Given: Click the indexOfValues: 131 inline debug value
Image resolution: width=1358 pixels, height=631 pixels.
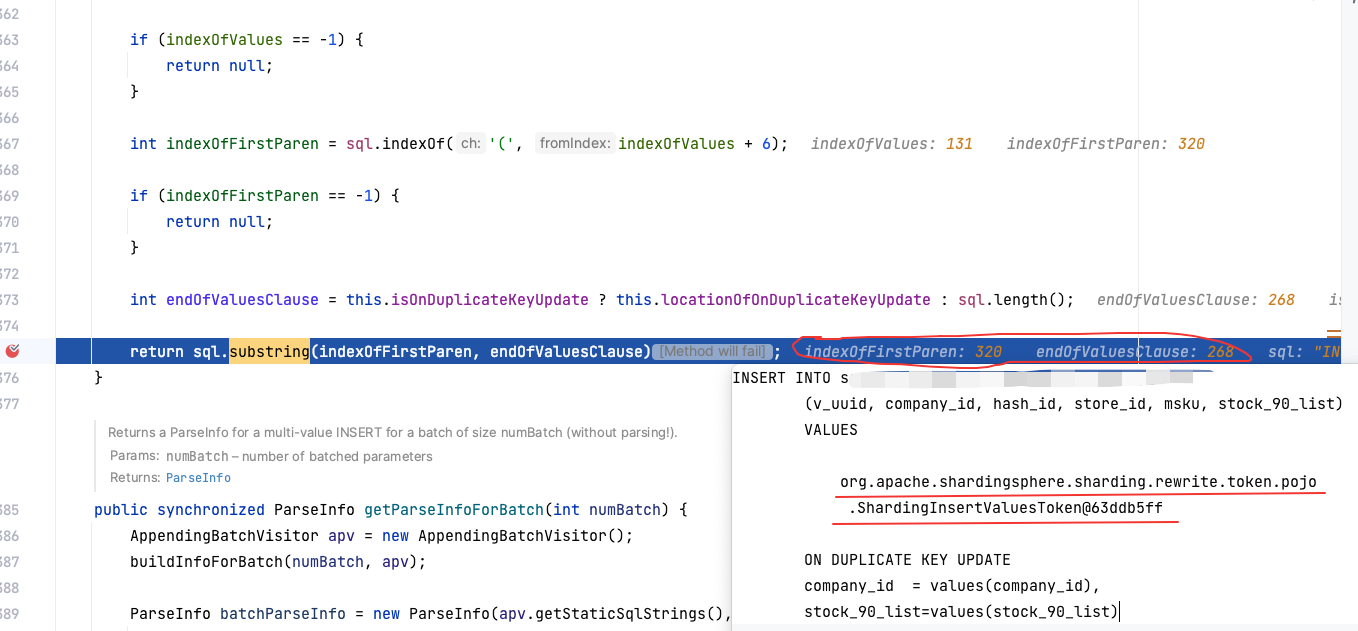Looking at the screenshot, I should point(892,144).
